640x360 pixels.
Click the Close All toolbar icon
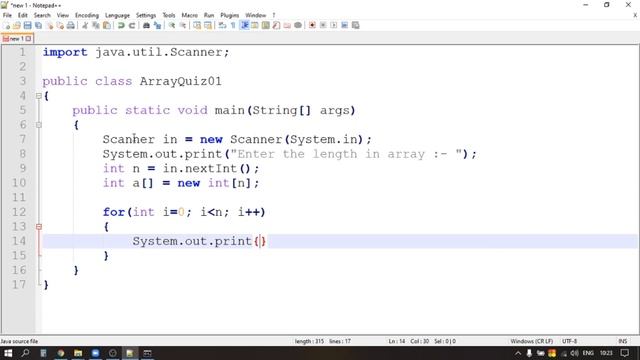coord(60,25)
